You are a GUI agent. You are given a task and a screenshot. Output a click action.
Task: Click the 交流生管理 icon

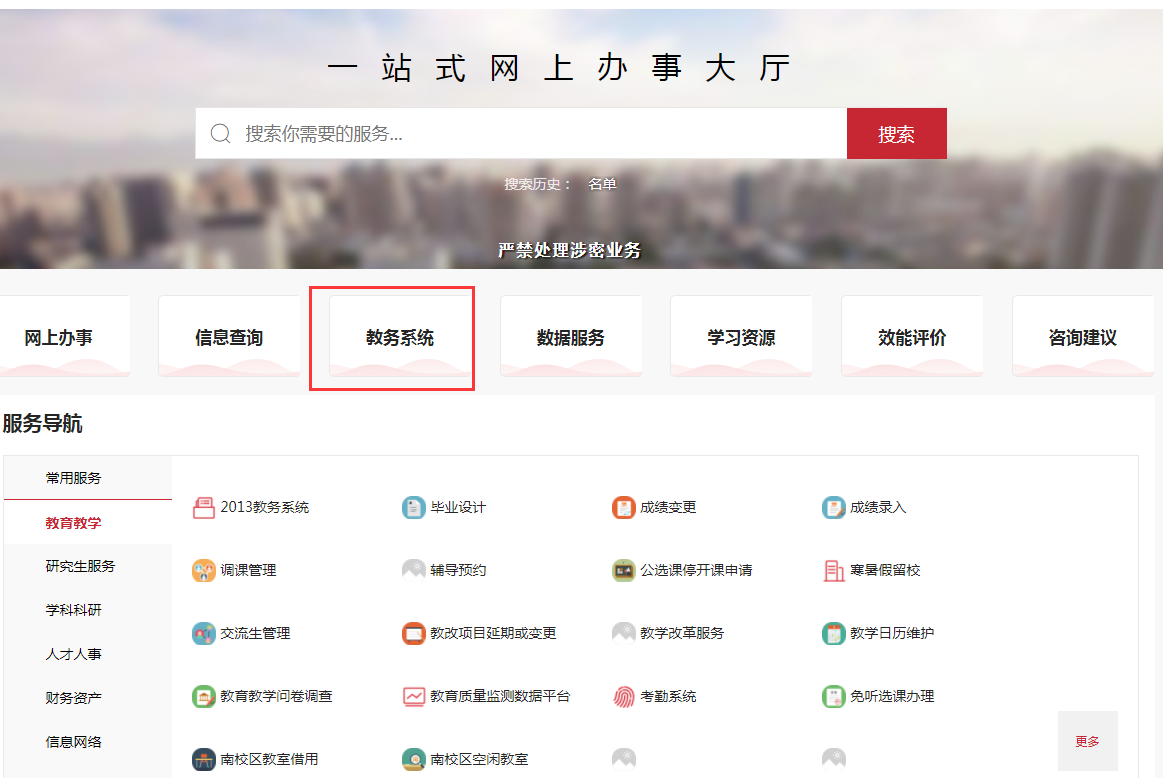coord(204,634)
